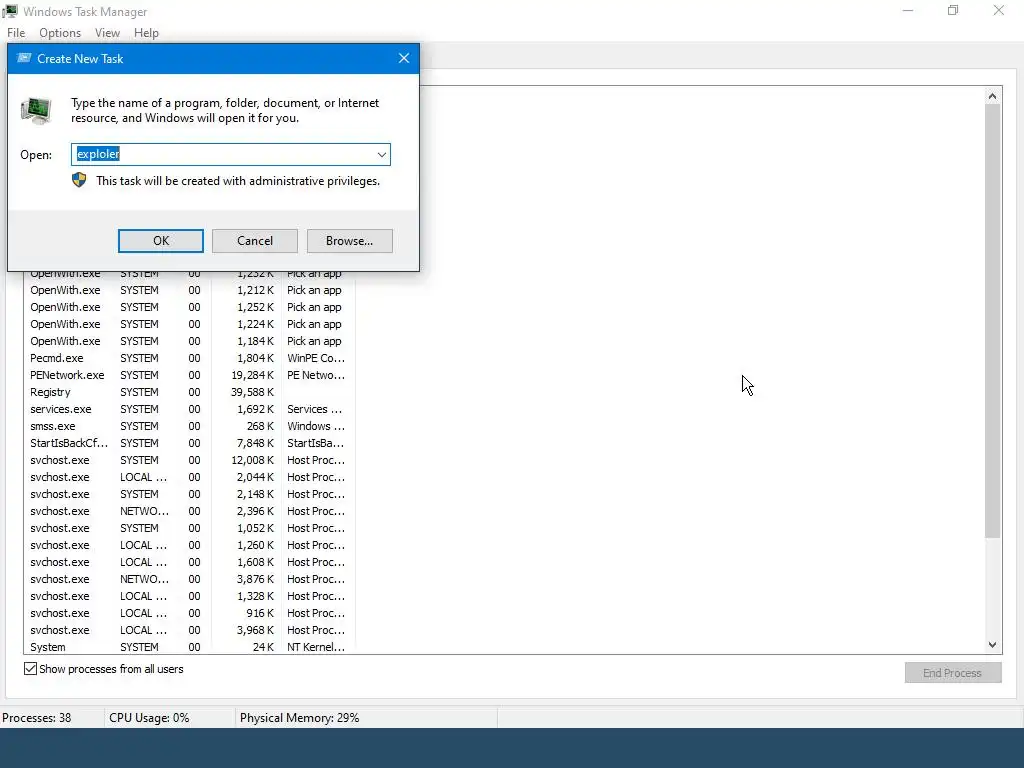Restore down the Task Manager window
Viewport: 1024px width, 768px height.
click(x=953, y=10)
